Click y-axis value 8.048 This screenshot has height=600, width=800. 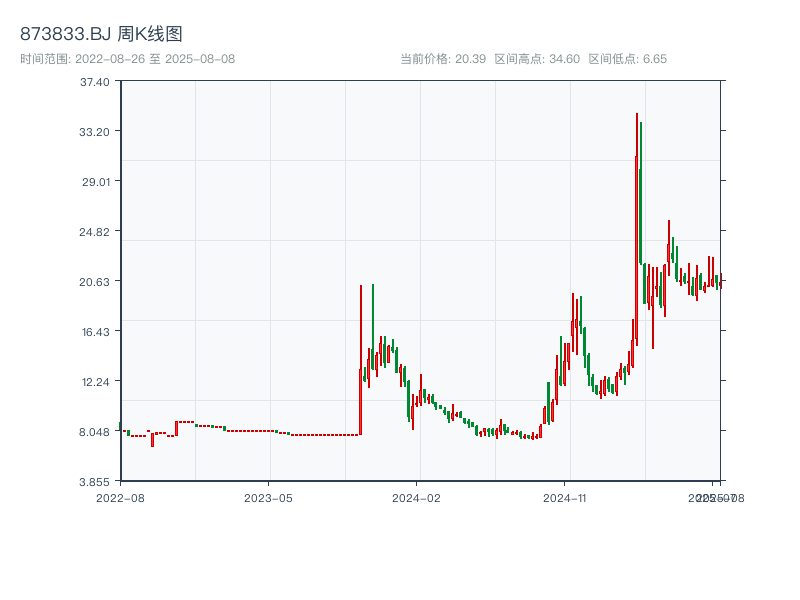pyautogui.click(x=94, y=432)
